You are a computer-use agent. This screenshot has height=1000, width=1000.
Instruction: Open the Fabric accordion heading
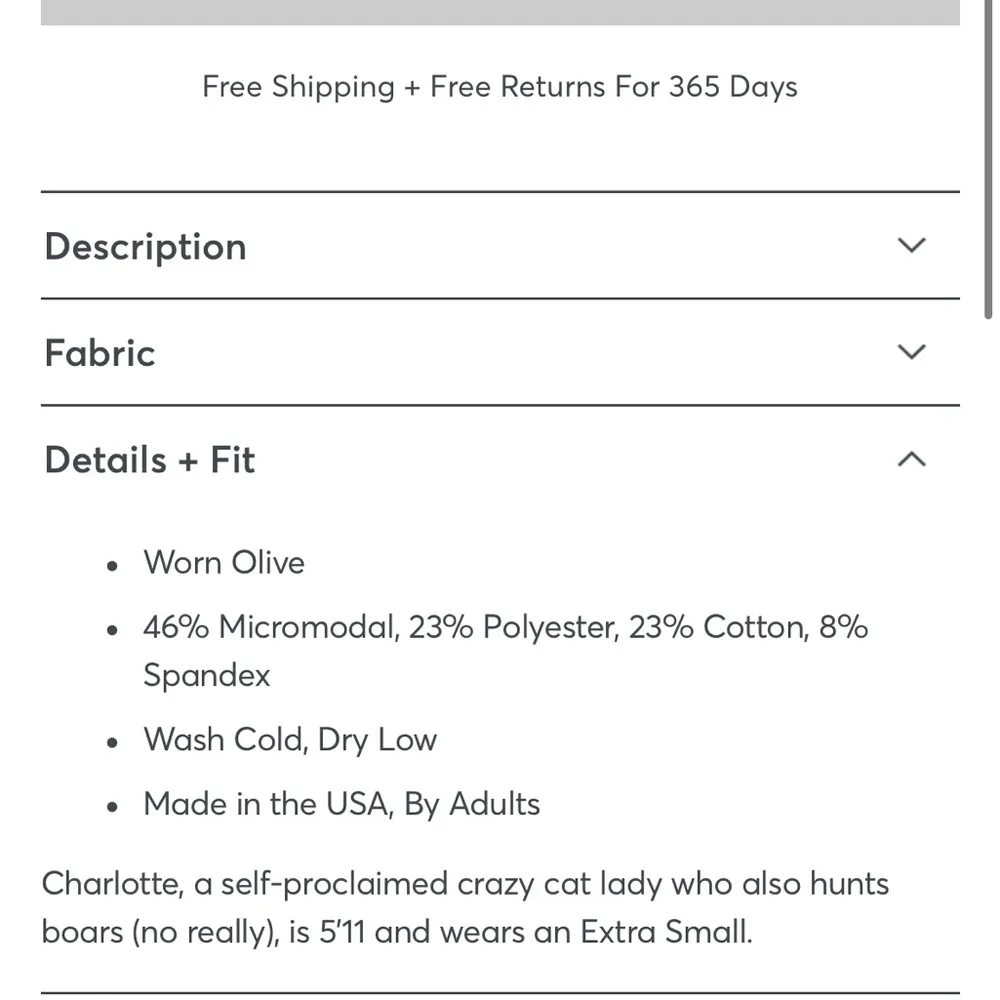pos(100,353)
